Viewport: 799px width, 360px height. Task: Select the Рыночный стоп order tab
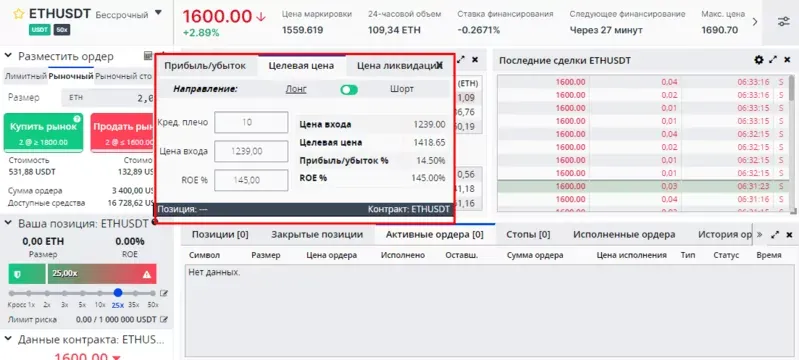[124, 76]
